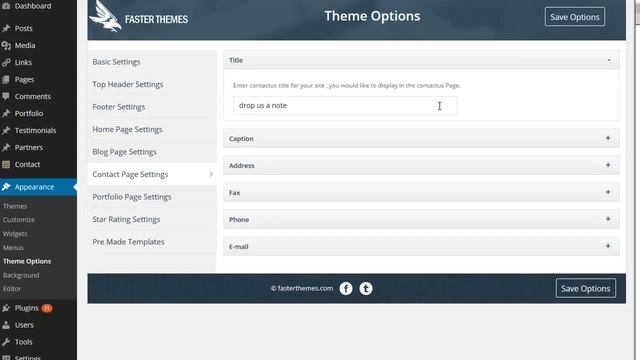Open Top Header Settings tab
640x360 pixels.
(x=152, y=84)
